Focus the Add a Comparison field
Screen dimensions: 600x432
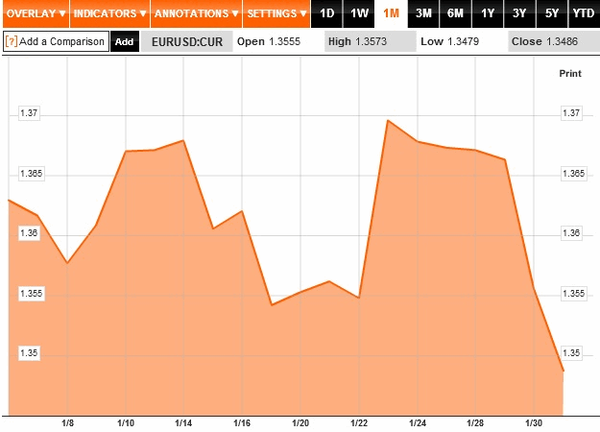[56, 41]
